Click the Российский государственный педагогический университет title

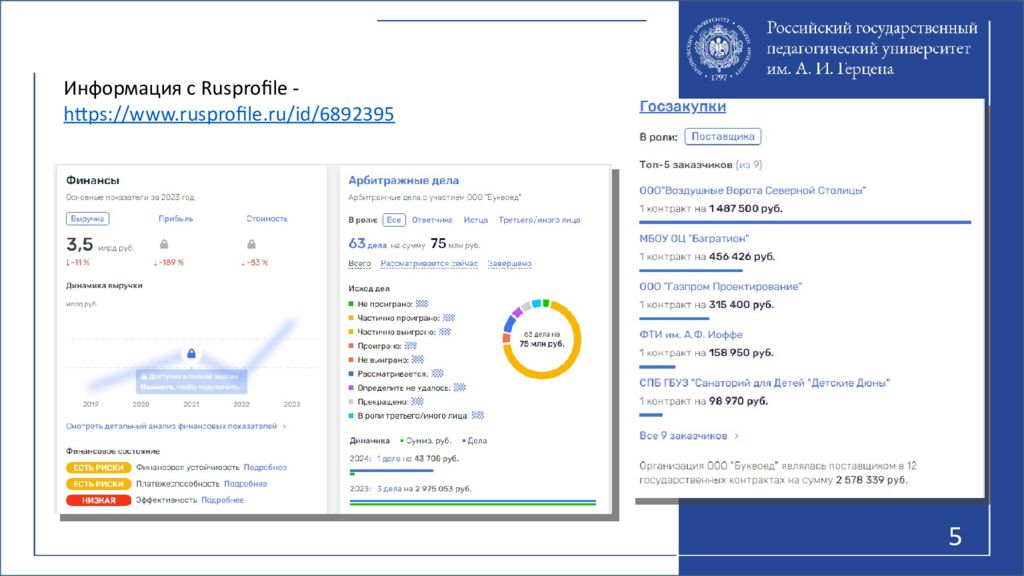pyautogui.click(x=872, y=48)
